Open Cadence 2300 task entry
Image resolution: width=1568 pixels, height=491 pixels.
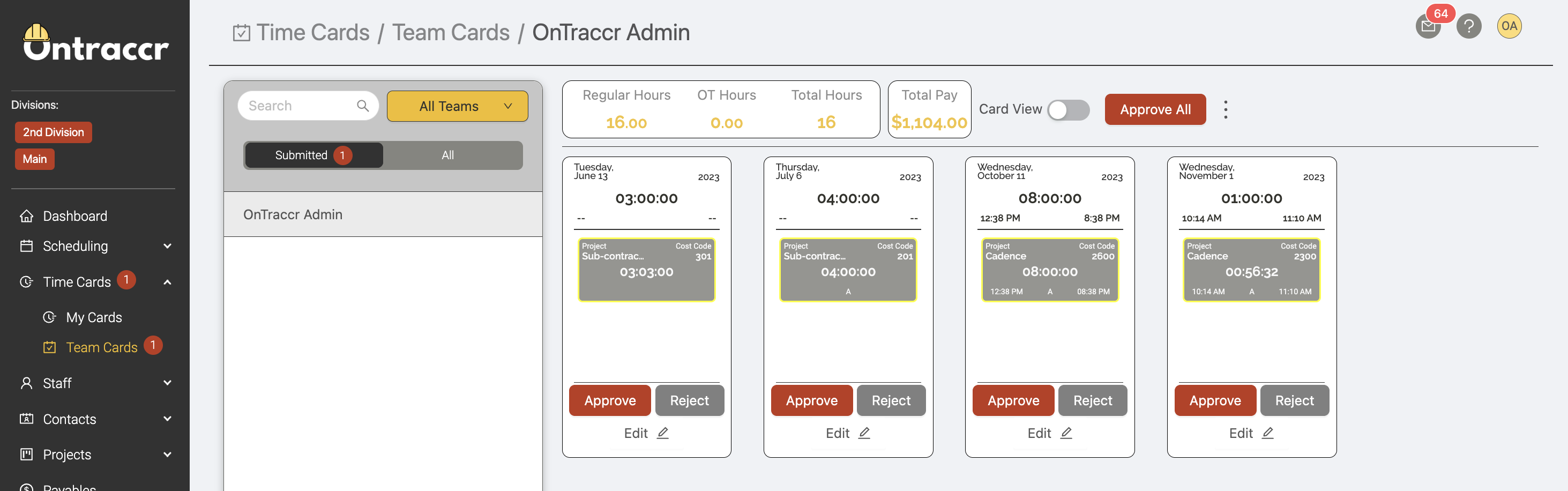pyautogui.click(x=1251, y=269)
